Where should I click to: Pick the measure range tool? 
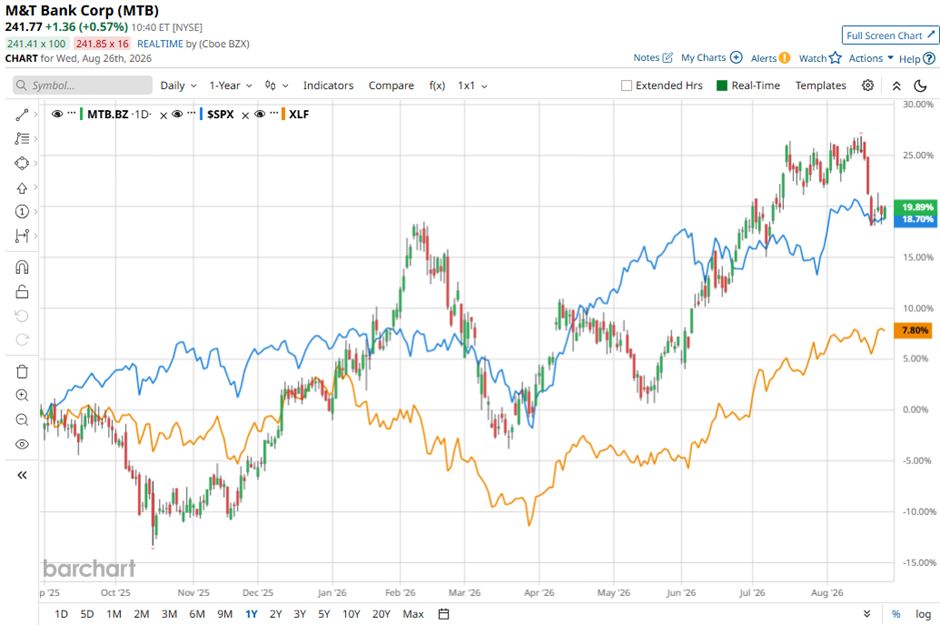(x=22, y=235)
